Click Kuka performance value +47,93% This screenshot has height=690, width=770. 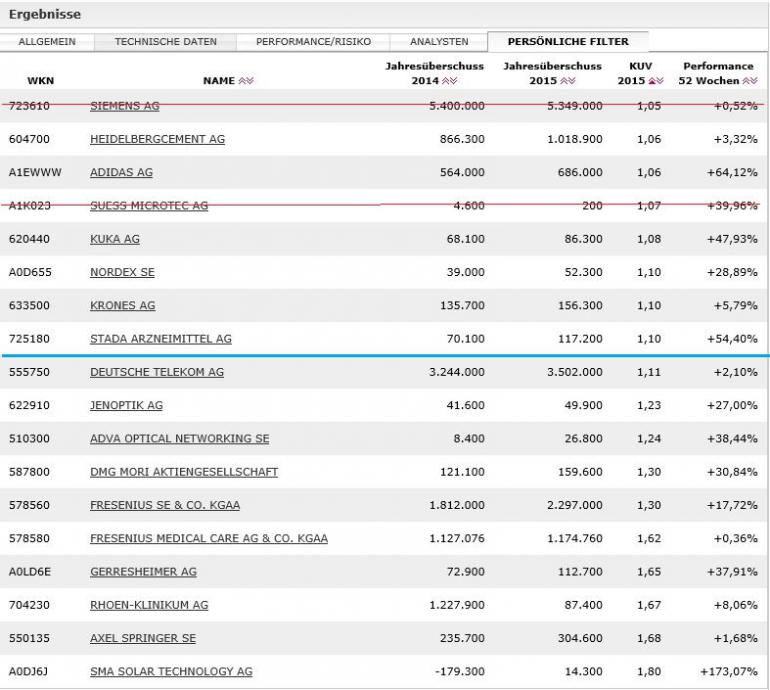pos(732,239)
